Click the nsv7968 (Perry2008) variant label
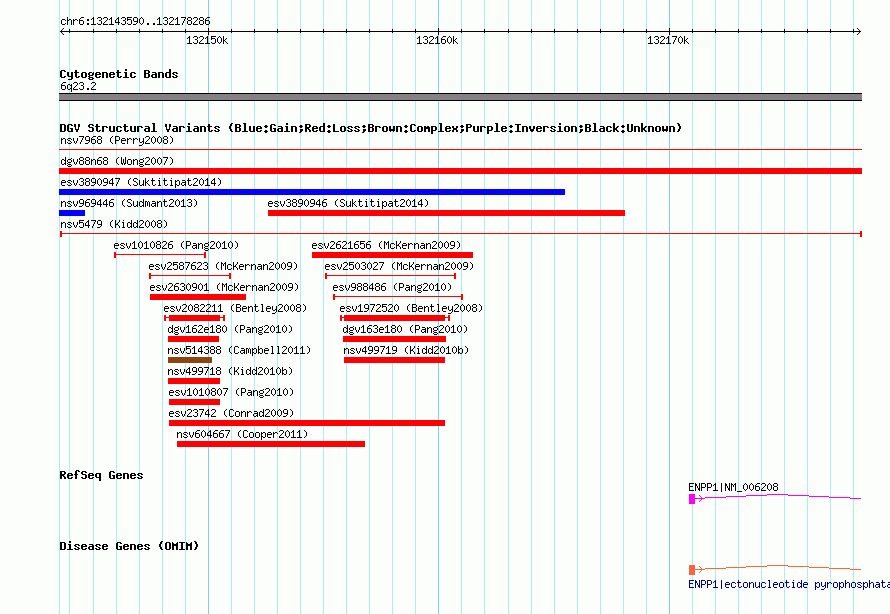This screenshot has width=890, height=614. [x=117, y=140]
